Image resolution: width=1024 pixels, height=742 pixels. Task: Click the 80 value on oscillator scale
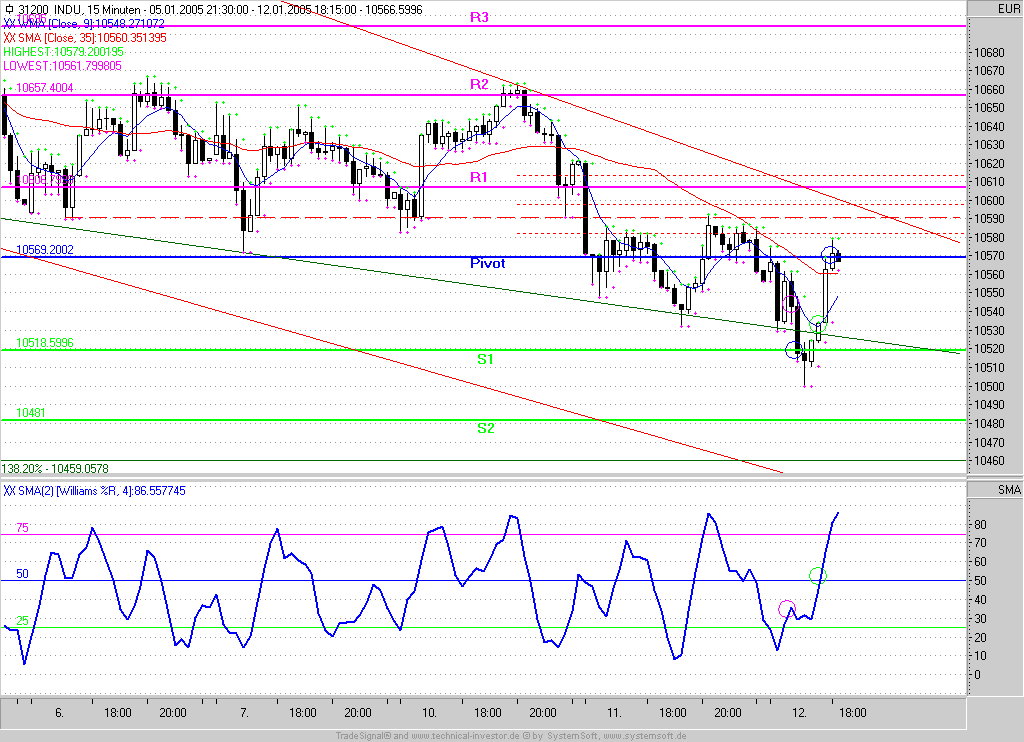tap(980, 524)
